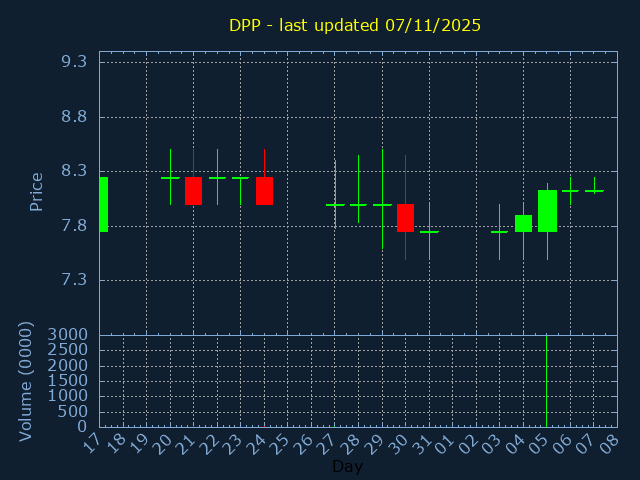The image size is (640, 480).
Task: Click the Price axis label
Action: tap(37, 191)
